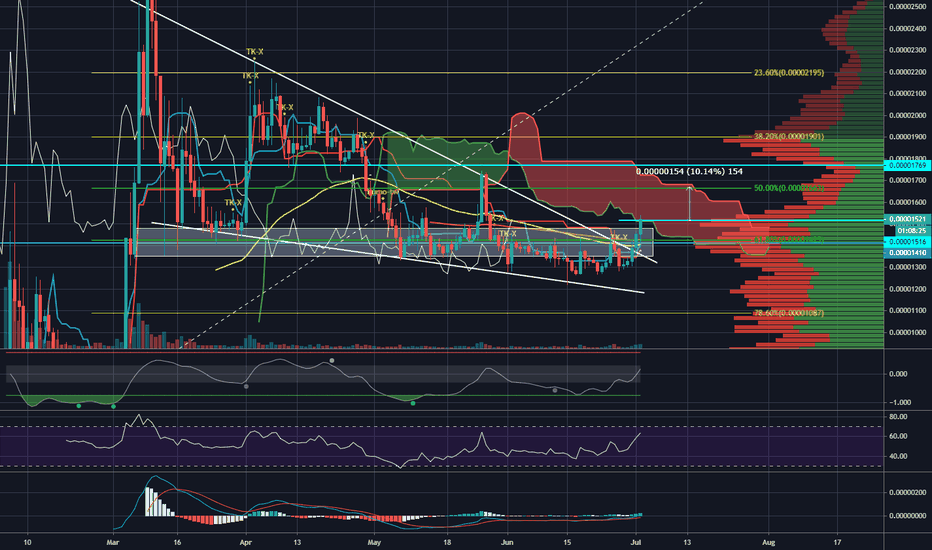Select the 23.60%(0.00002195) Fibonacci label
This screenshot has width=932, height=550.
pos(789,73)
